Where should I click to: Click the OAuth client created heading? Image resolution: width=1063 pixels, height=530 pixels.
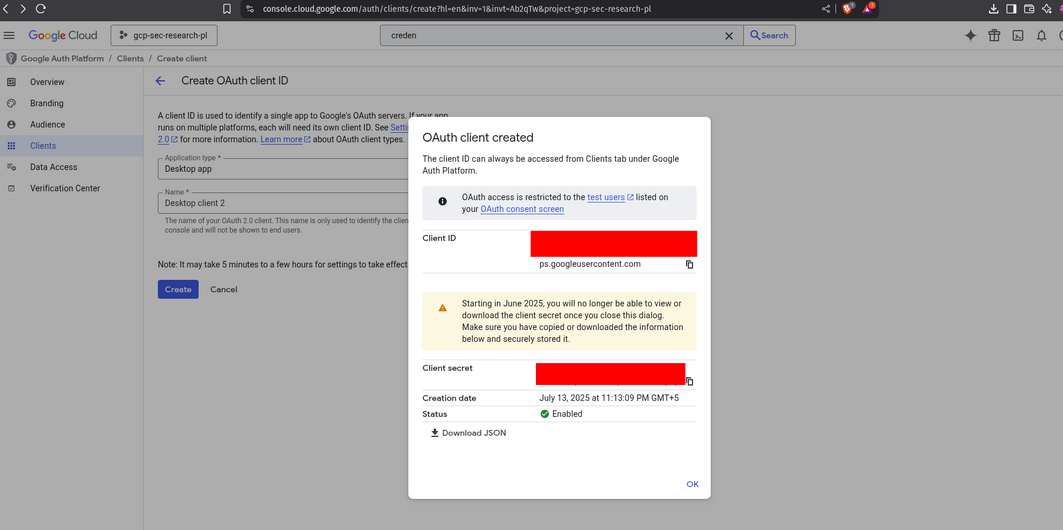click(478, 138)
